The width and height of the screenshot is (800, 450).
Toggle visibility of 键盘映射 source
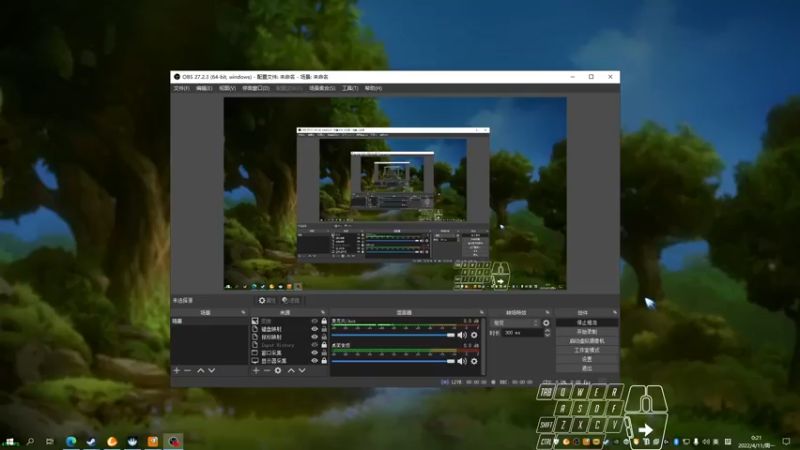[314, 329]
